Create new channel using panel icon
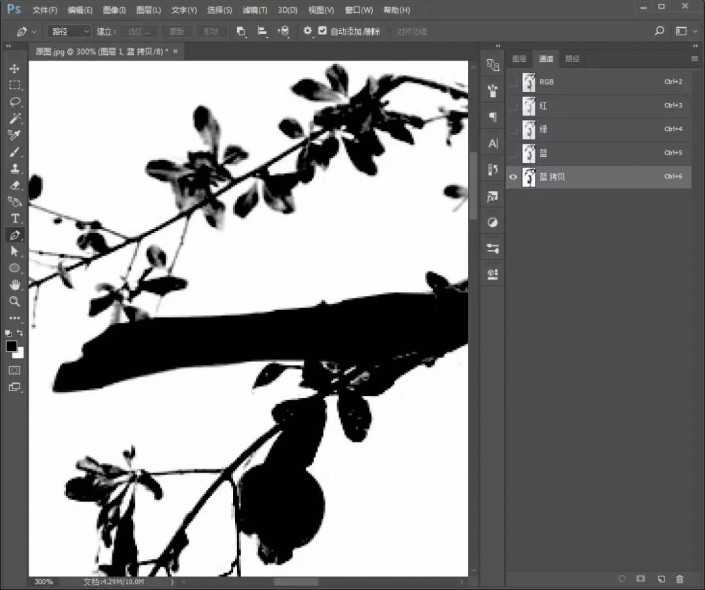The width and height of the screenshot is (705, 590). [x=660, y=579]
